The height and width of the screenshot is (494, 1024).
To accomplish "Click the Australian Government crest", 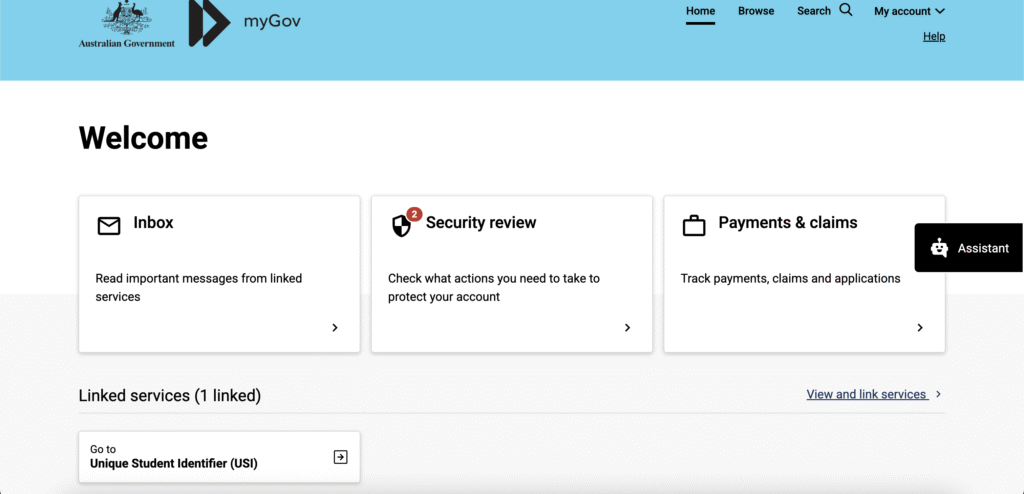I will pyautogui.click(x=126, y=22).
